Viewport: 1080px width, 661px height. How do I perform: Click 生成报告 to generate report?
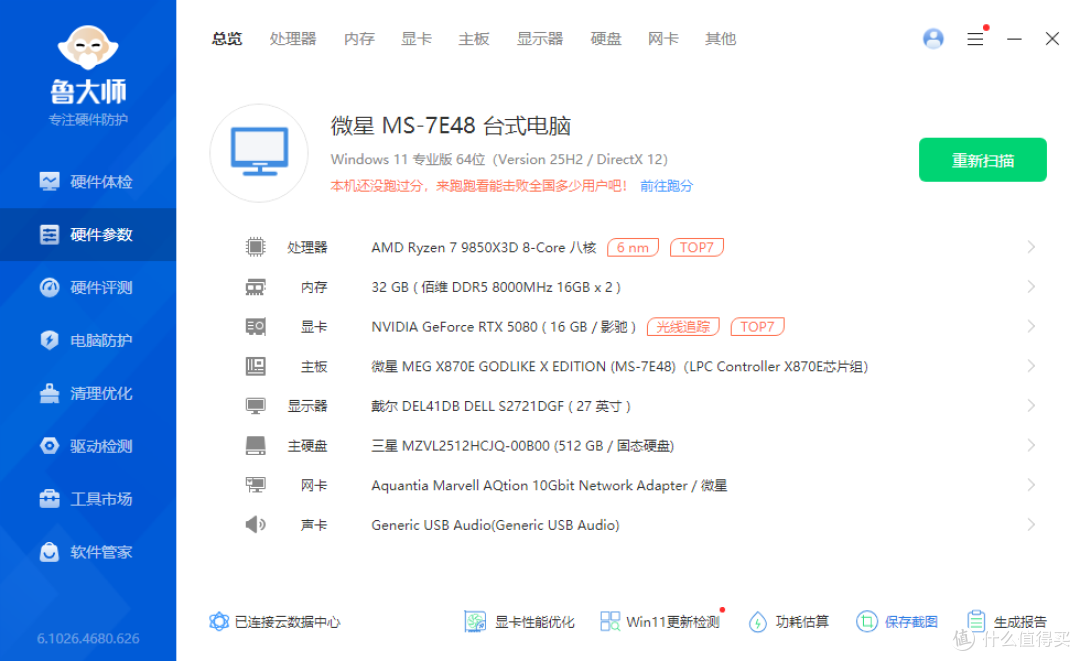(x=1006, y=622)
